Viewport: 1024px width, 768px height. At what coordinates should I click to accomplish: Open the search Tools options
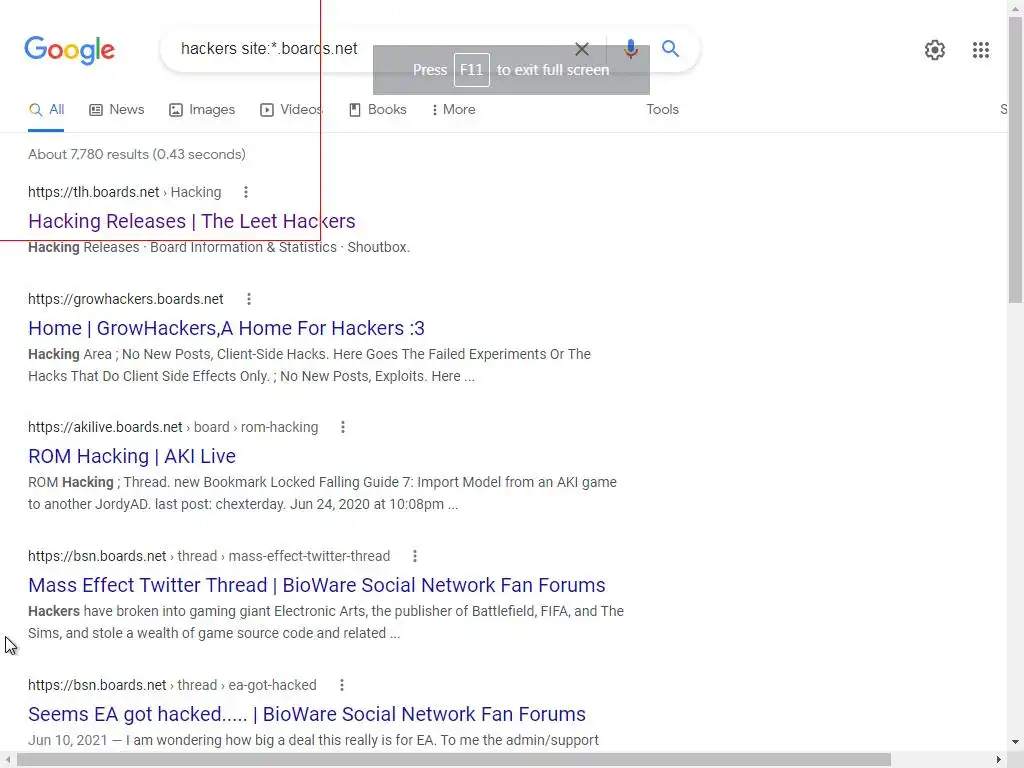coord(662,110)
